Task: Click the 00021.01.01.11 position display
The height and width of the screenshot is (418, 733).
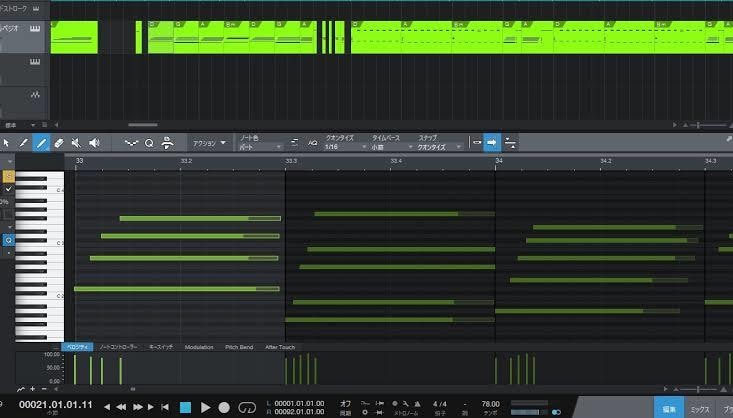Action: pos(56,405)
